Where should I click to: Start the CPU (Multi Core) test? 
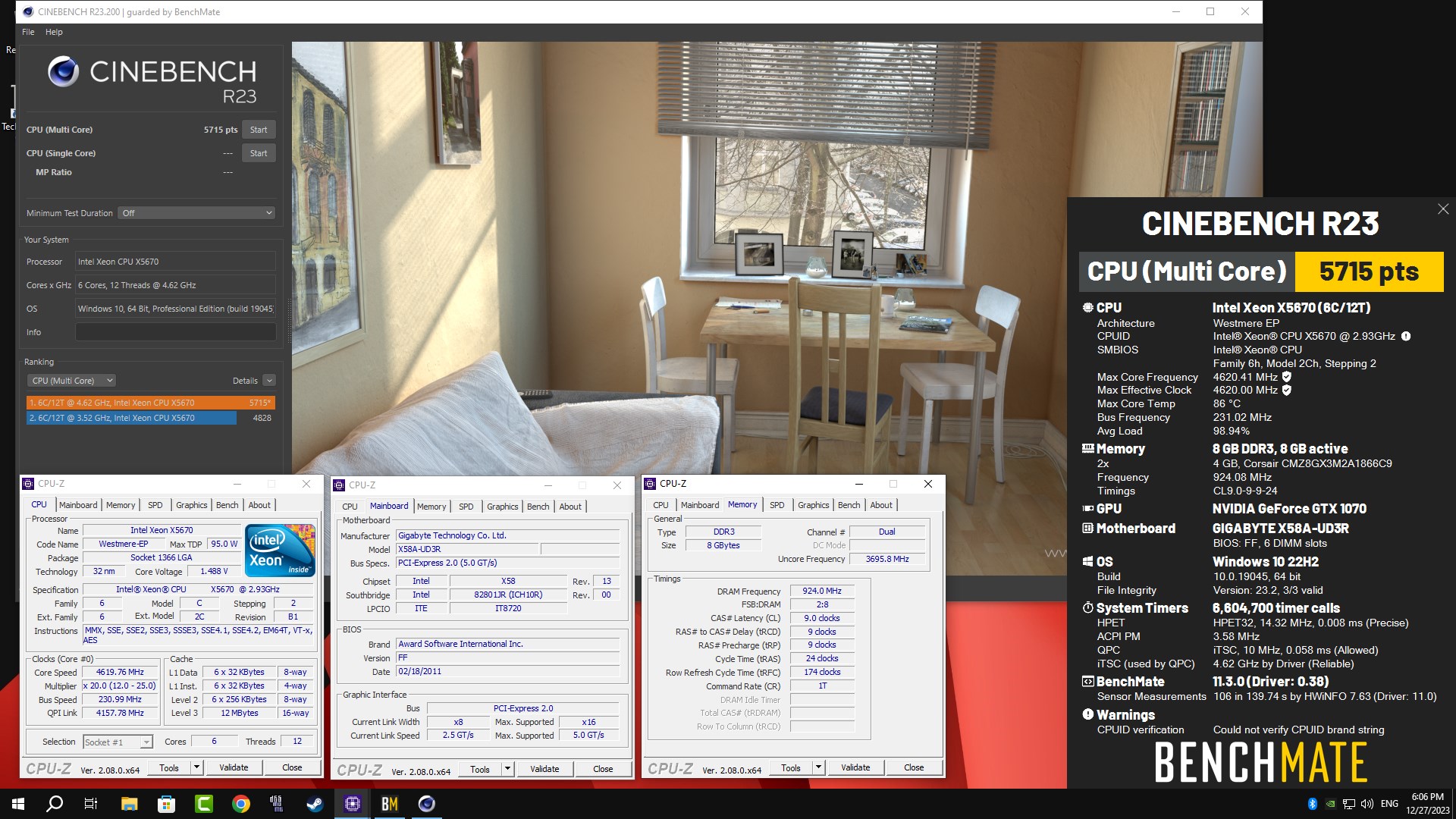(x=259, y=130)
